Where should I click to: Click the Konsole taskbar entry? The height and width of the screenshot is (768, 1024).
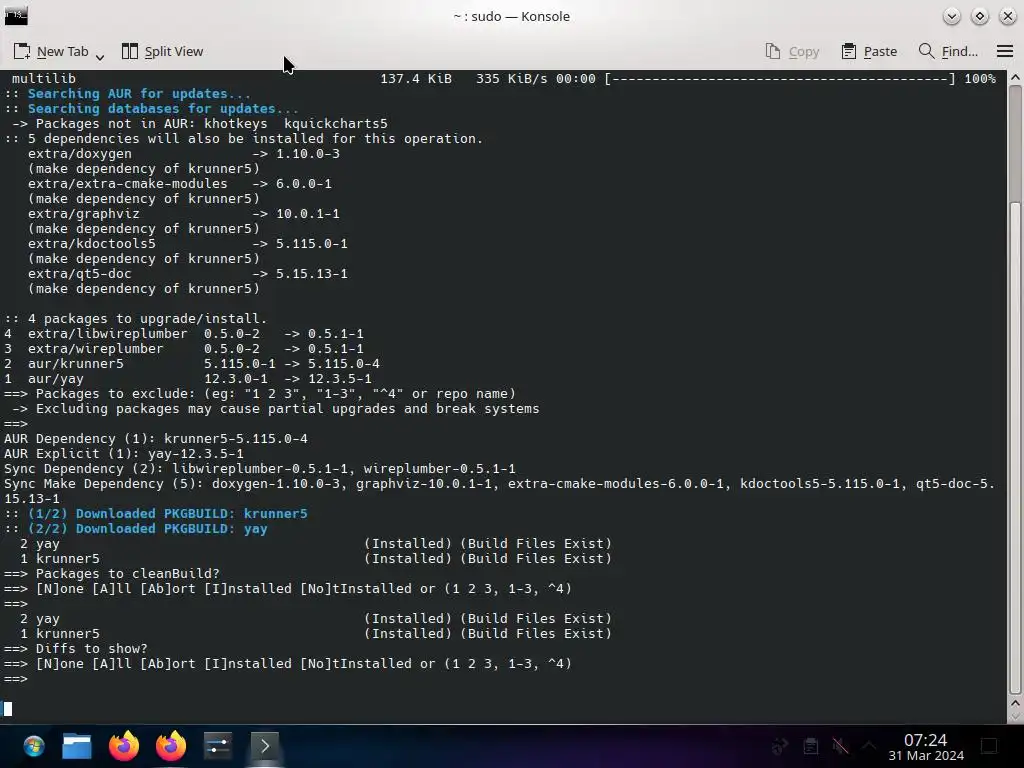(x=264, y=746)
